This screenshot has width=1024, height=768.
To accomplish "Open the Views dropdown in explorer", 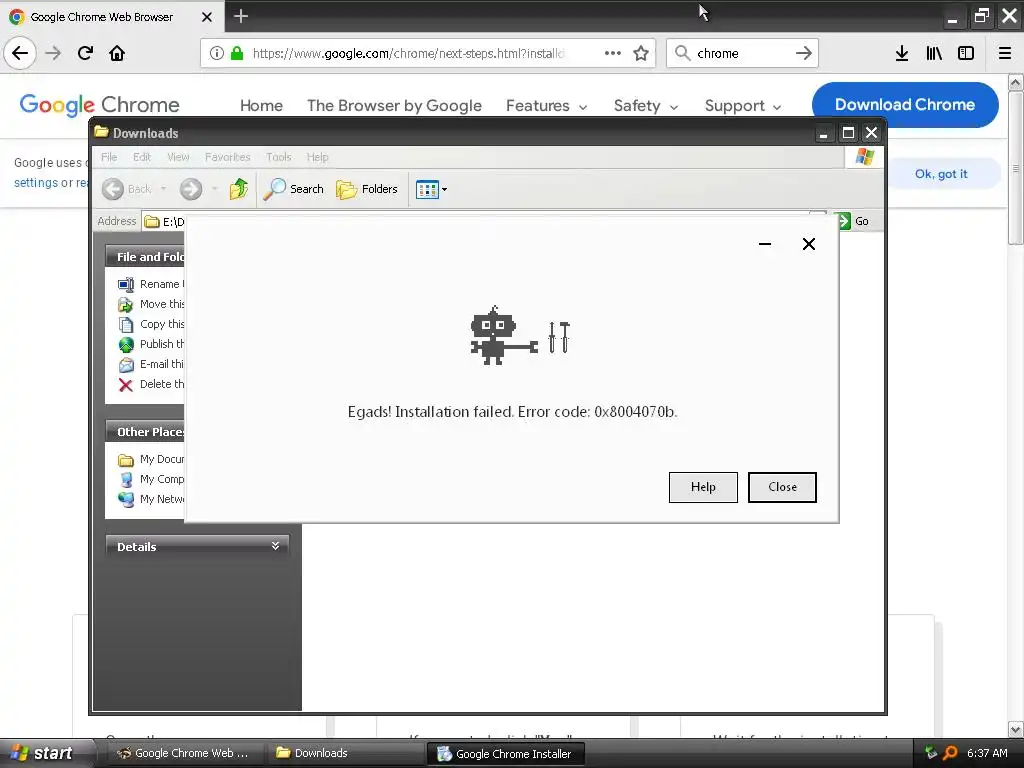I will coord(431,189).
